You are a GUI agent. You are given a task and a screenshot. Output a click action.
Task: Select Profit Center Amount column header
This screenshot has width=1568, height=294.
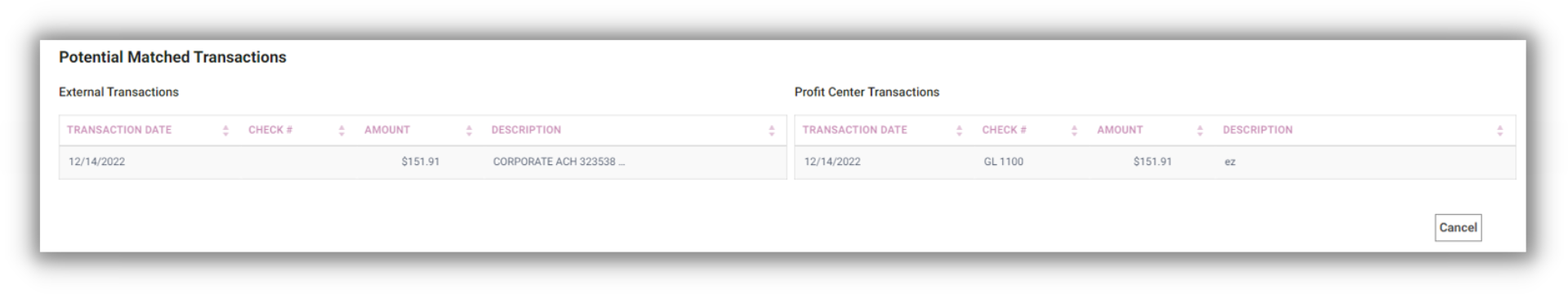pyautogui.click(x=1120, y=130)
